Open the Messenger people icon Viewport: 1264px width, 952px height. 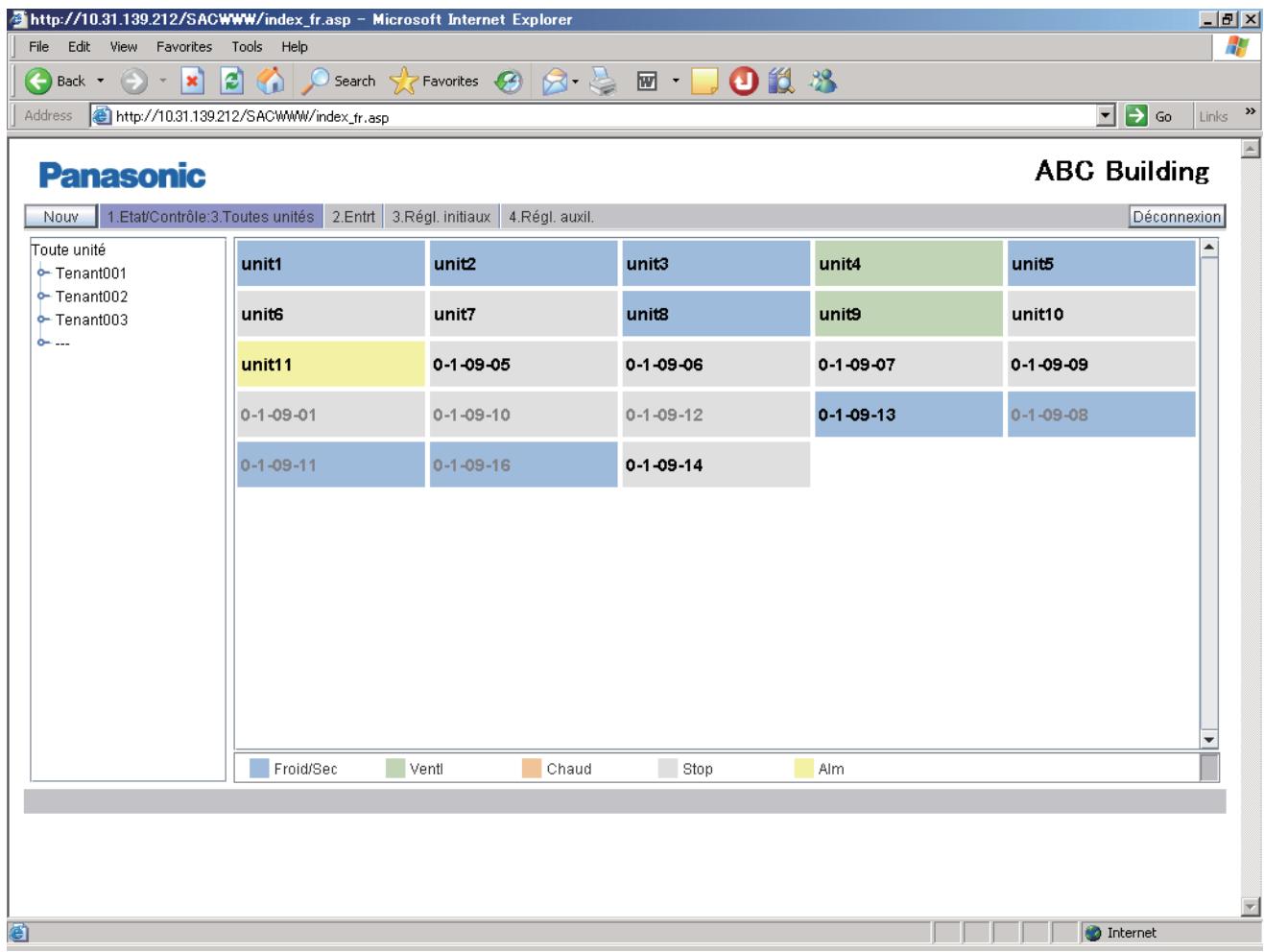tap(823, 82)
